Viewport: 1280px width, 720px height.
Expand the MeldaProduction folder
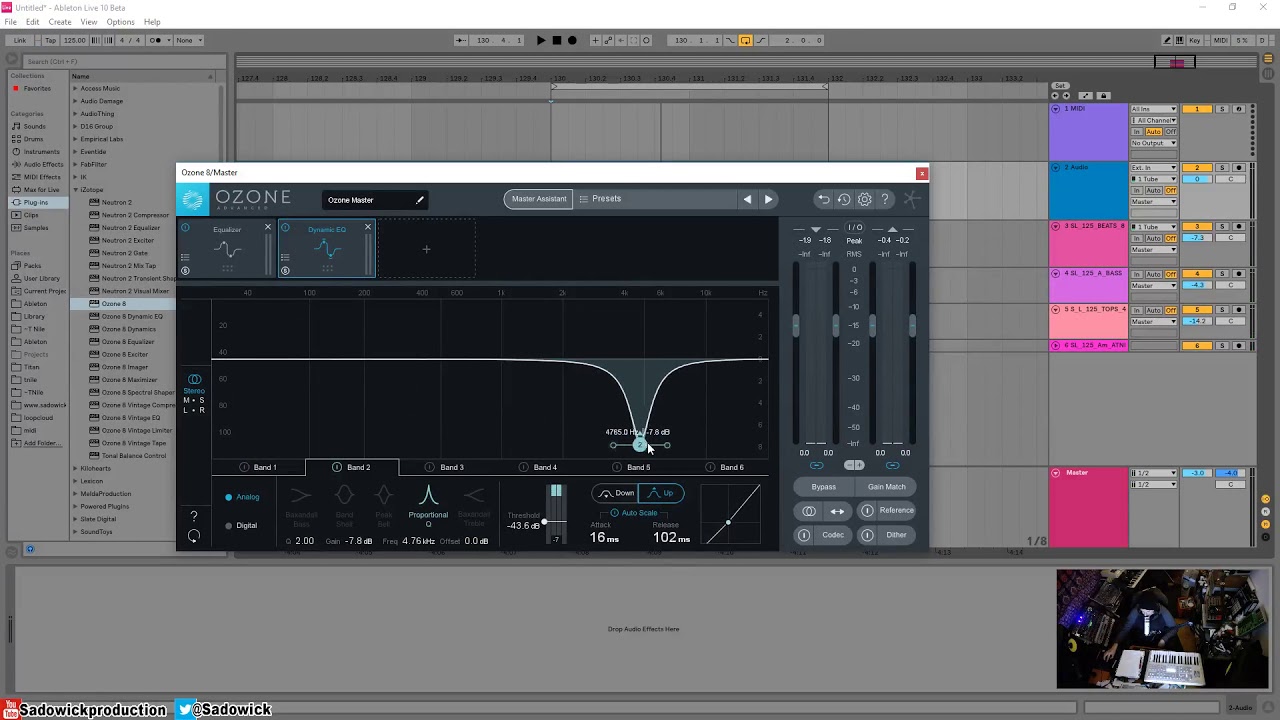point(75,493)
